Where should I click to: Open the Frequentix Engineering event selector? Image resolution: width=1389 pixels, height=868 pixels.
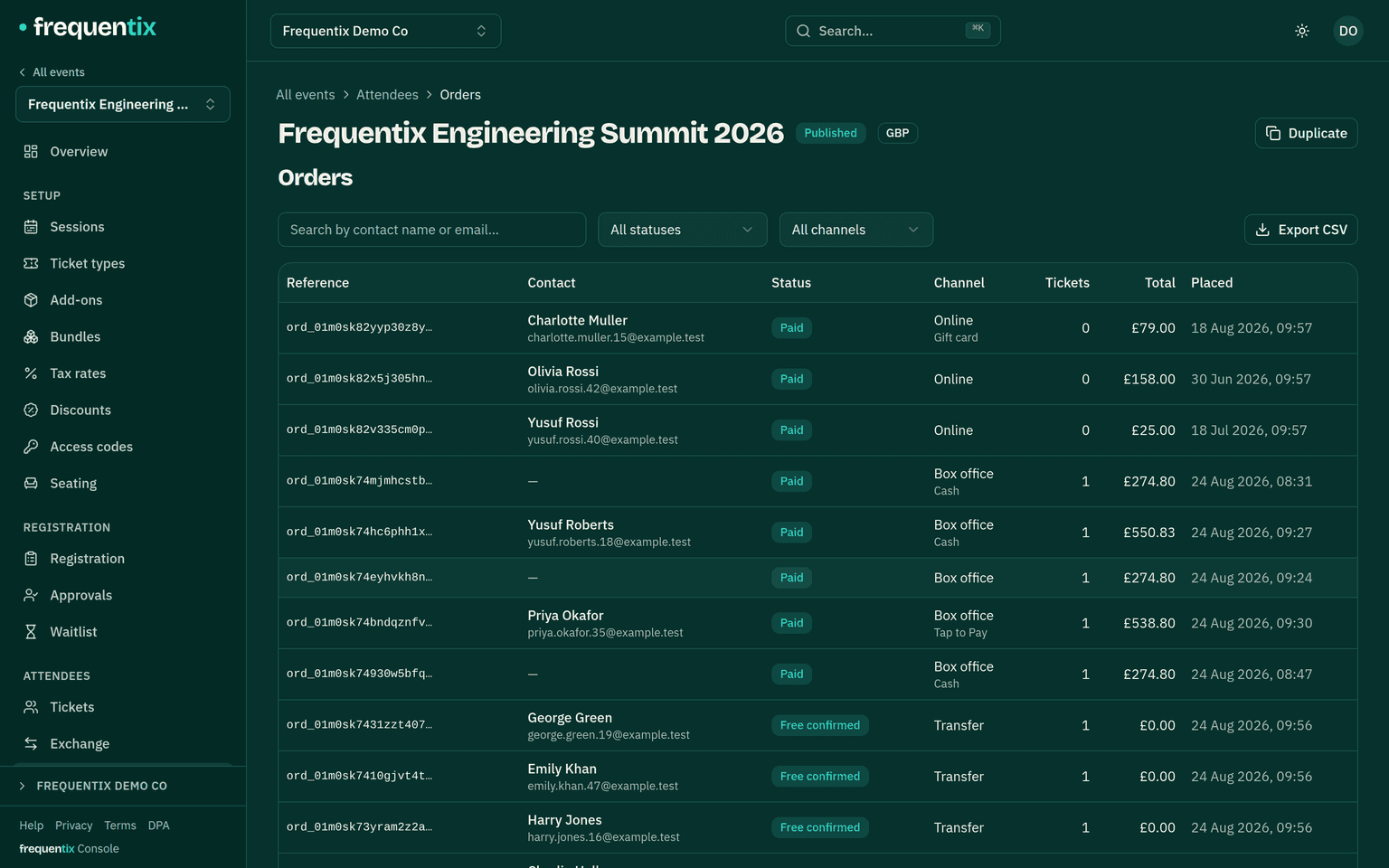(123, 104)
